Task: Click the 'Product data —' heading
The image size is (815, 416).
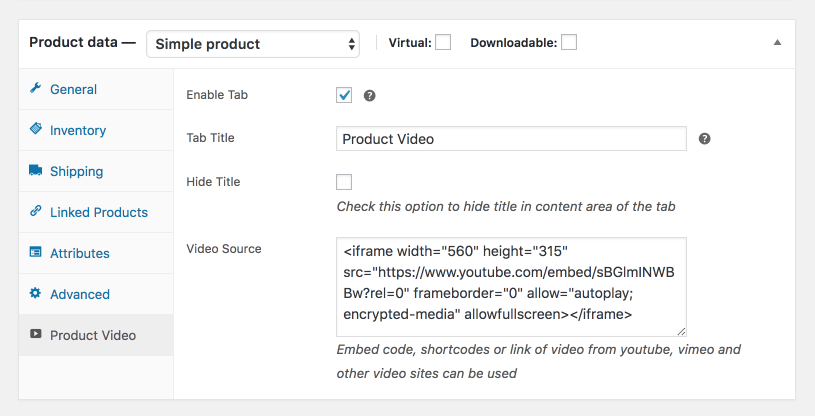Action: [82, 42]
